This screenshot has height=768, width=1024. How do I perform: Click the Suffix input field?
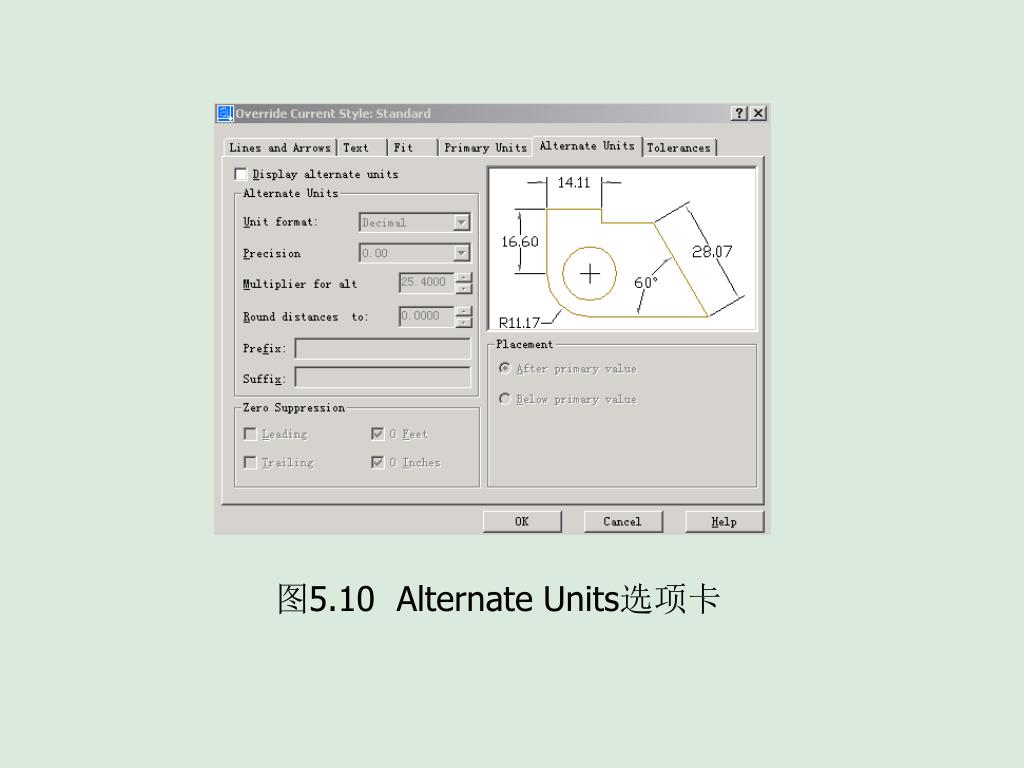coord(383,377)
